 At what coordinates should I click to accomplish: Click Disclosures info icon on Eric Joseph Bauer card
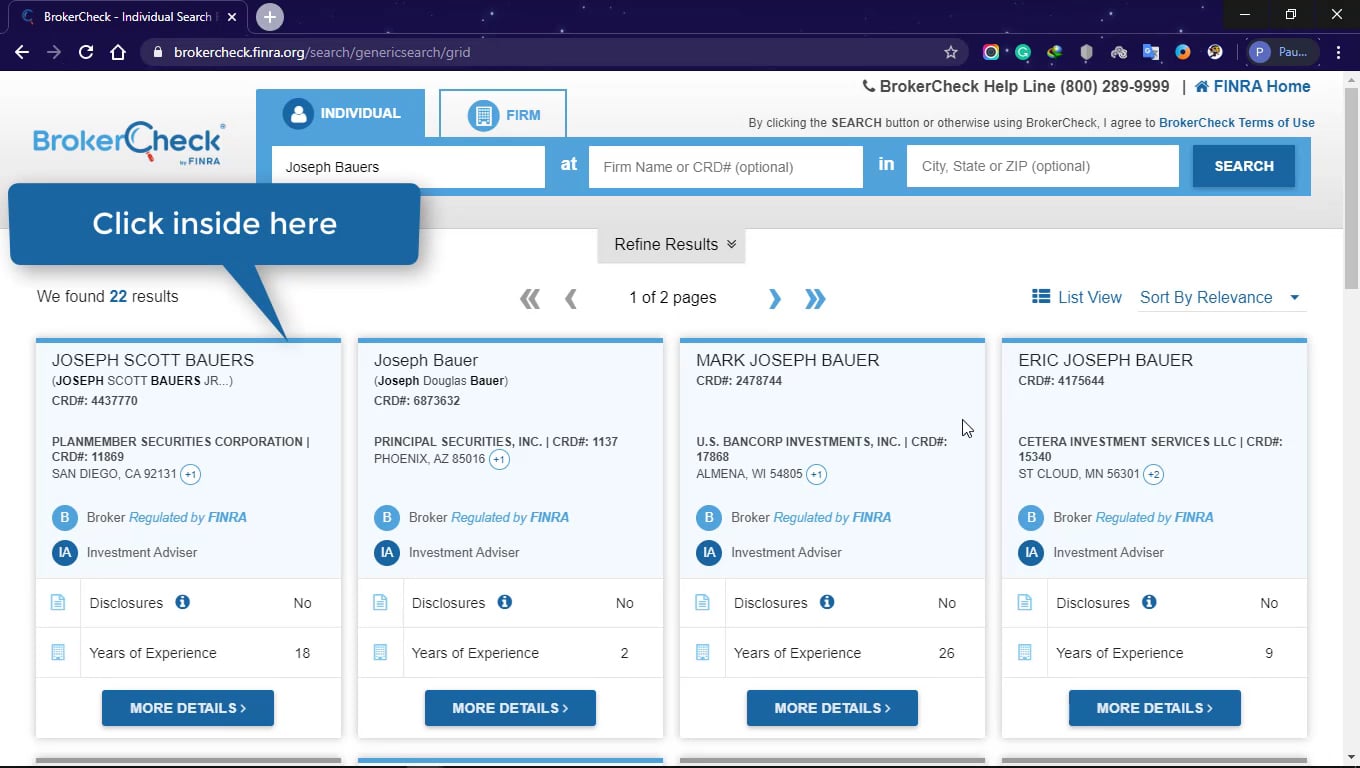point(1149,602)
